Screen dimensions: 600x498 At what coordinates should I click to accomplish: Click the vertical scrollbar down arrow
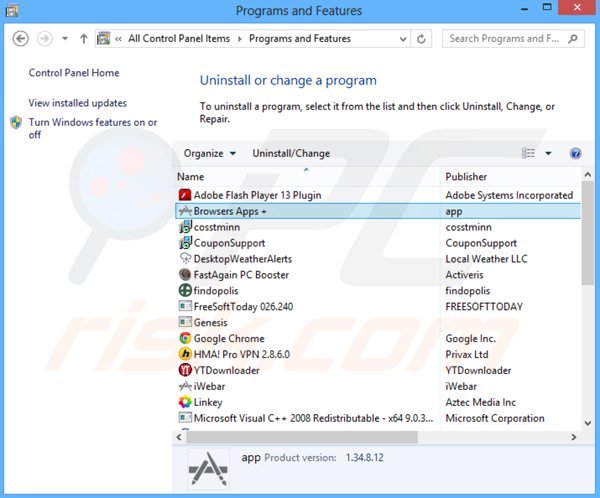point(588,423)
